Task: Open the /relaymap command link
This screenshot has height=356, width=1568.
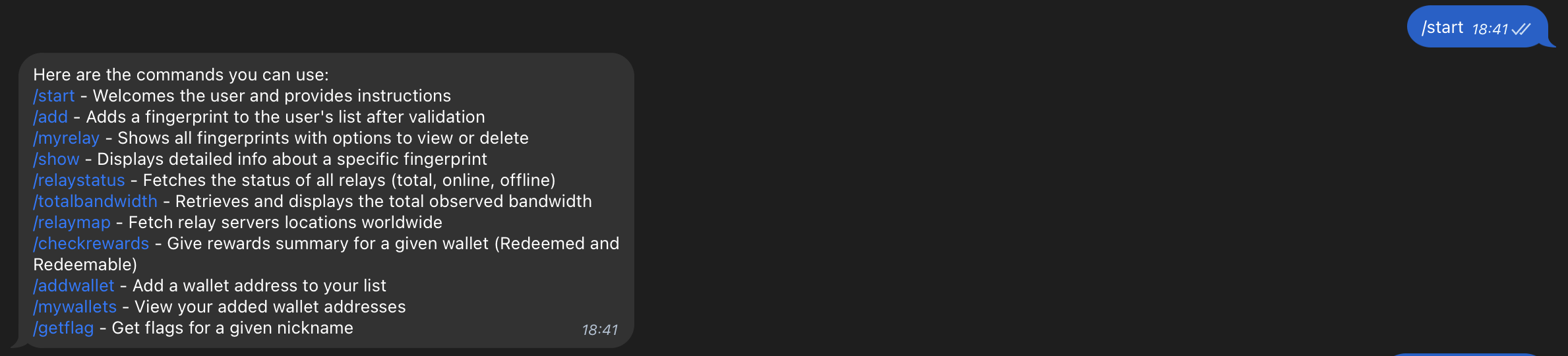Action: 72,223
